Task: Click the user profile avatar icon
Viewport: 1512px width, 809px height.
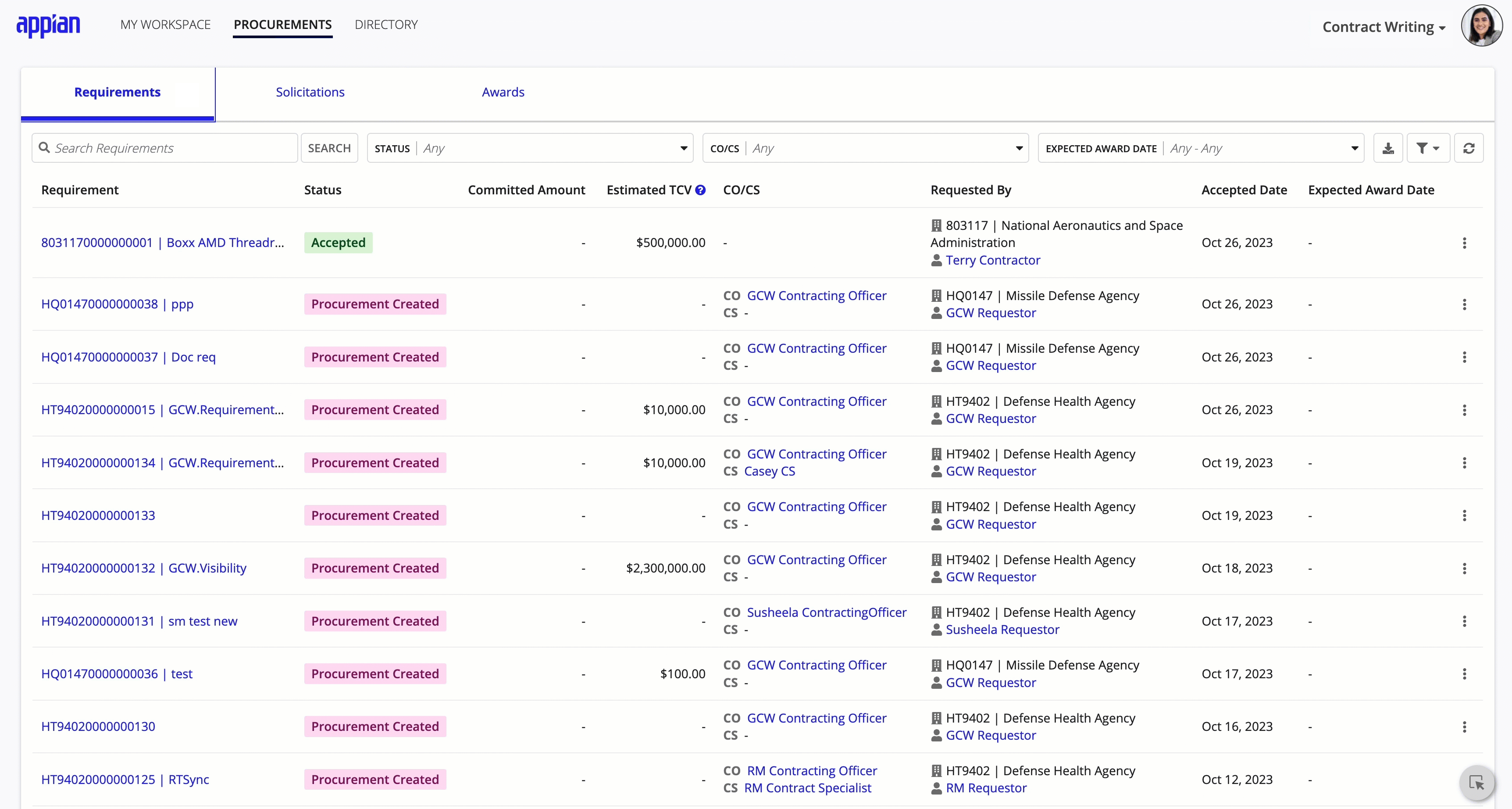Action: click(1484, 27)
